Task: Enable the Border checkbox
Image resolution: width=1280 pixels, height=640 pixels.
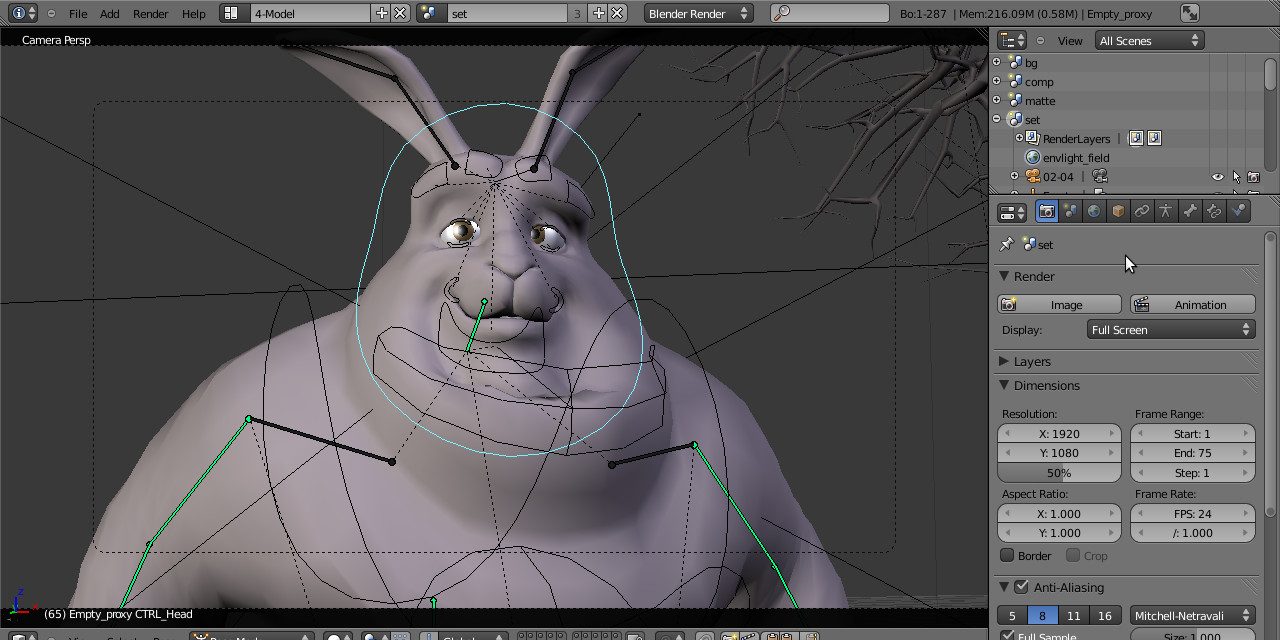Action: tap(1008, 556)
